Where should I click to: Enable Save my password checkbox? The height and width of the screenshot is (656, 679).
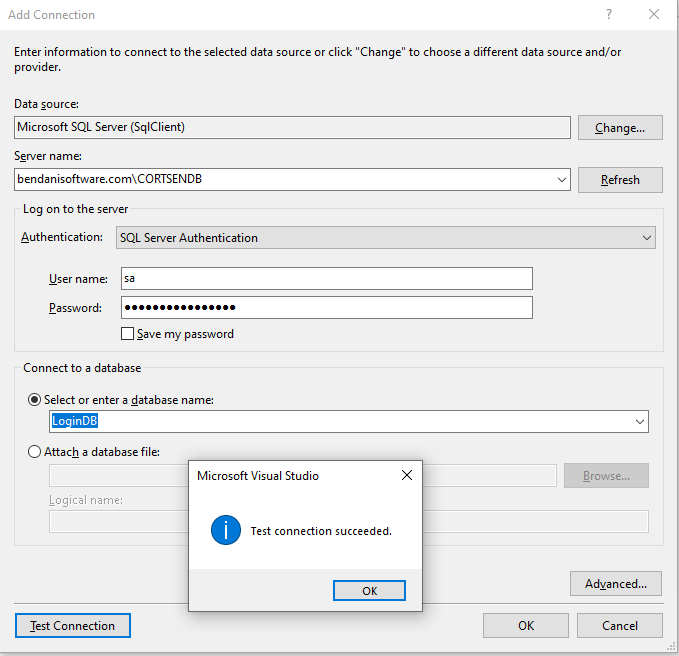pos(127,334)
